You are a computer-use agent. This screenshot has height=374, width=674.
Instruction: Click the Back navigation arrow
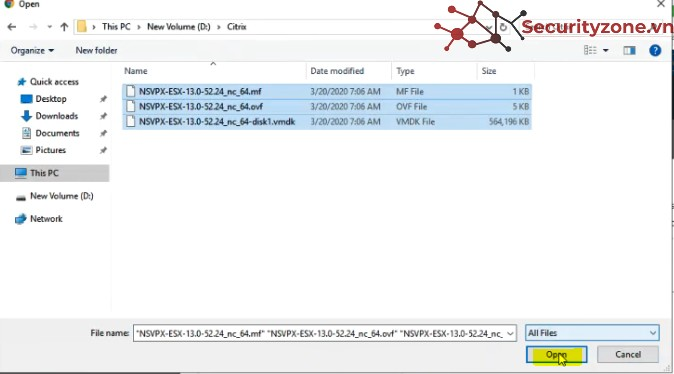[x=12, y=27]
